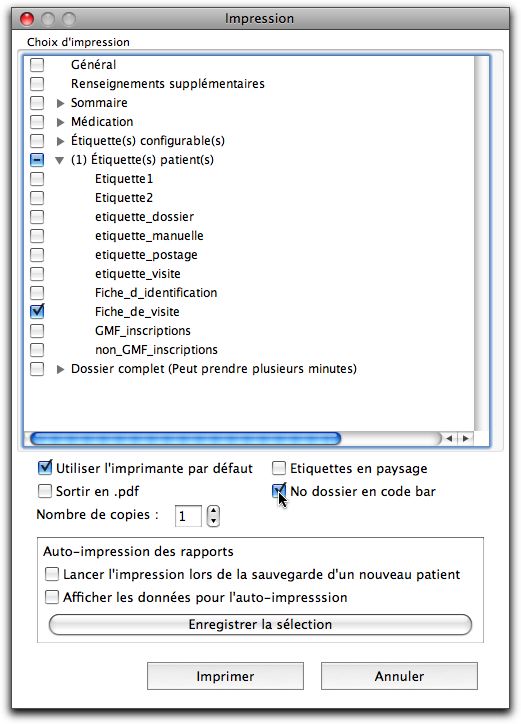Screen dimensions: 521x724
Task: Check the Général checkbox
Action: (x=37, y=65)
